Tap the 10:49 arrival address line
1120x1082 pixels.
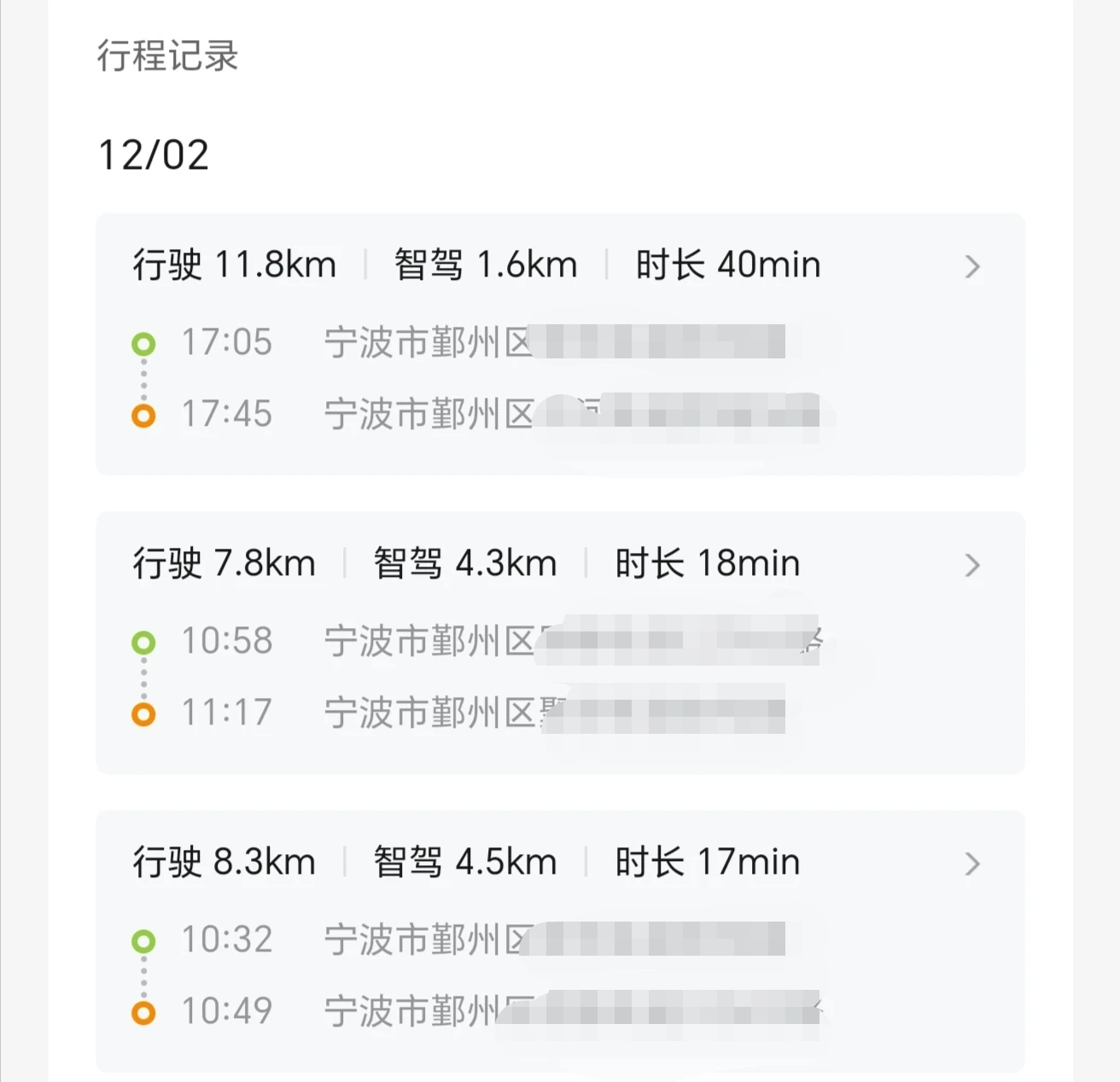coord(570,1012)
